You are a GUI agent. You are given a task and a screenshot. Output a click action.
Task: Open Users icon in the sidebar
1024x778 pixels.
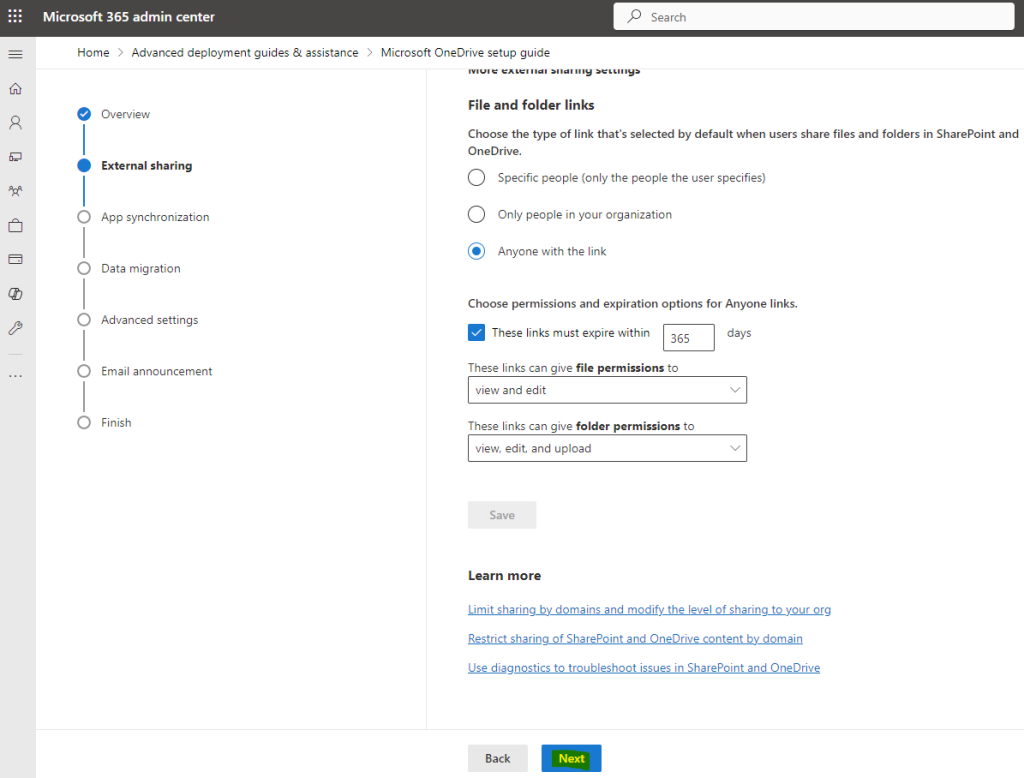tap(15, 122)
